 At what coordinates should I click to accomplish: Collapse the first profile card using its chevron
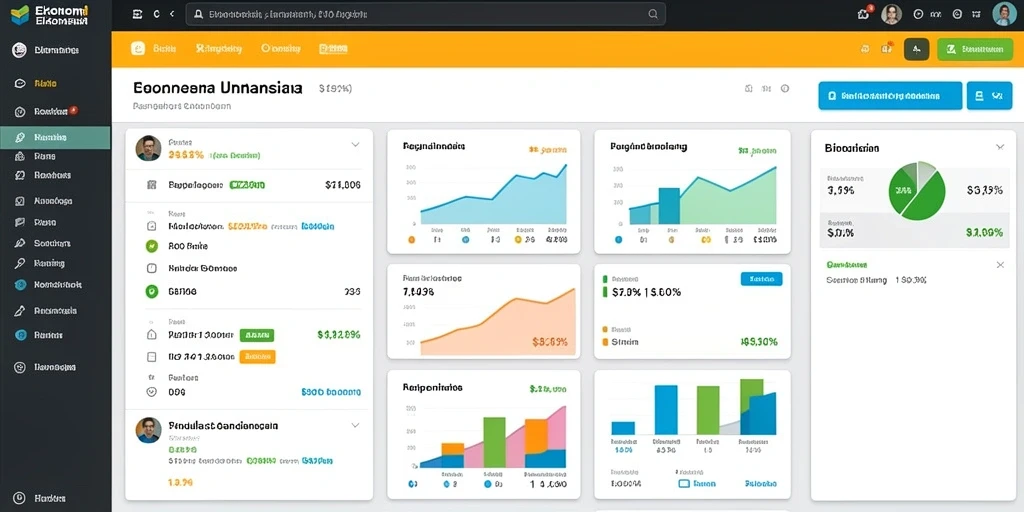pos(355,144)
